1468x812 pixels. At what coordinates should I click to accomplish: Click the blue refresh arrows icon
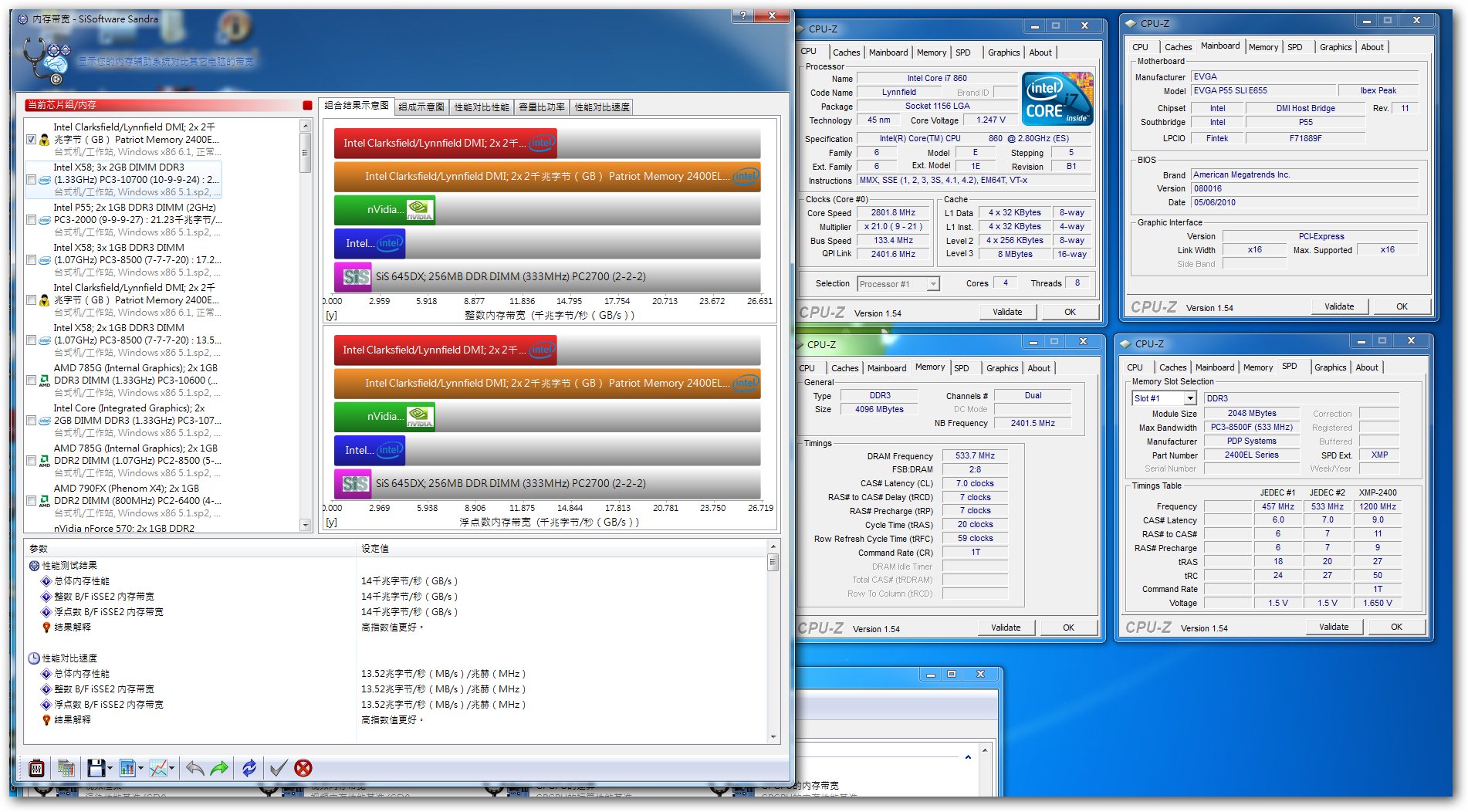(x=249, y=768)
